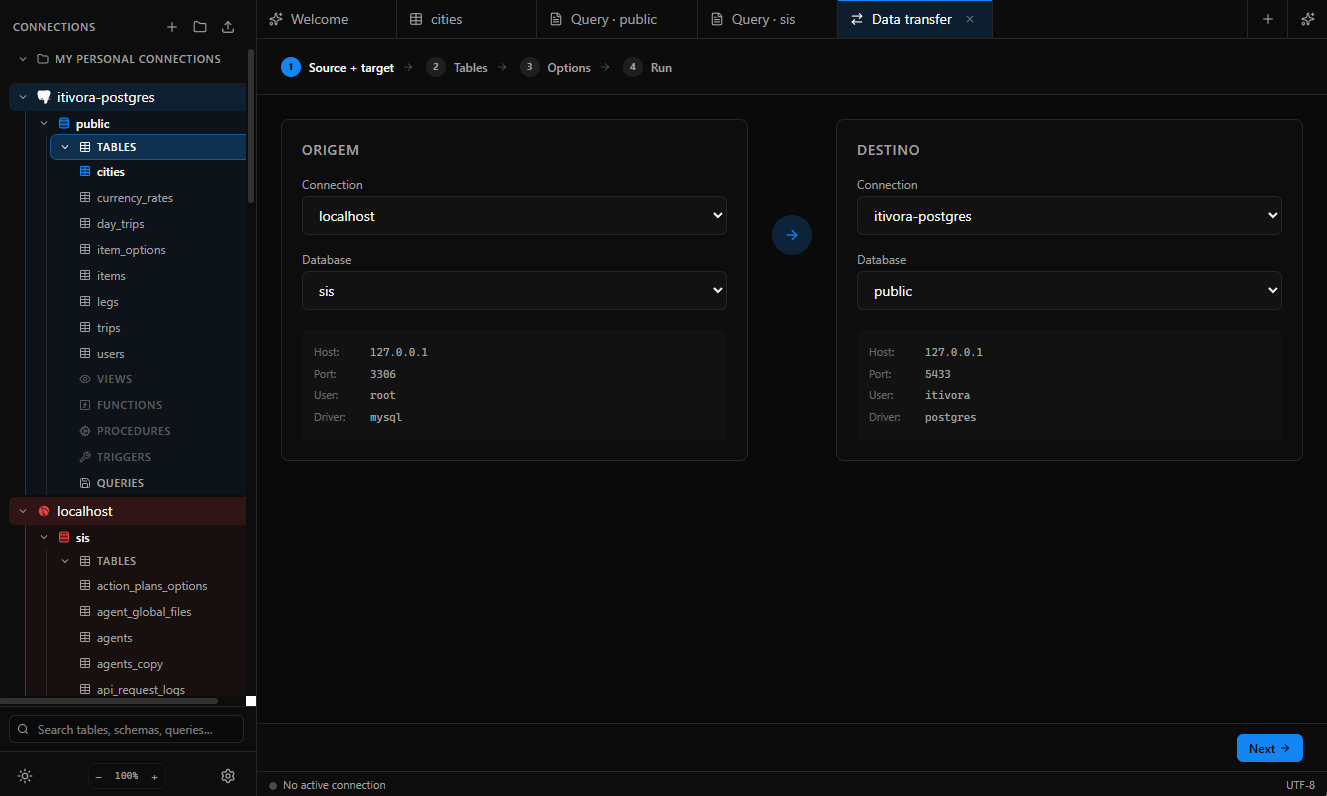This screenshot has width=1327, height=796.
Task: Click the theme toggle icon at bottom left
Action: [24, 775]
